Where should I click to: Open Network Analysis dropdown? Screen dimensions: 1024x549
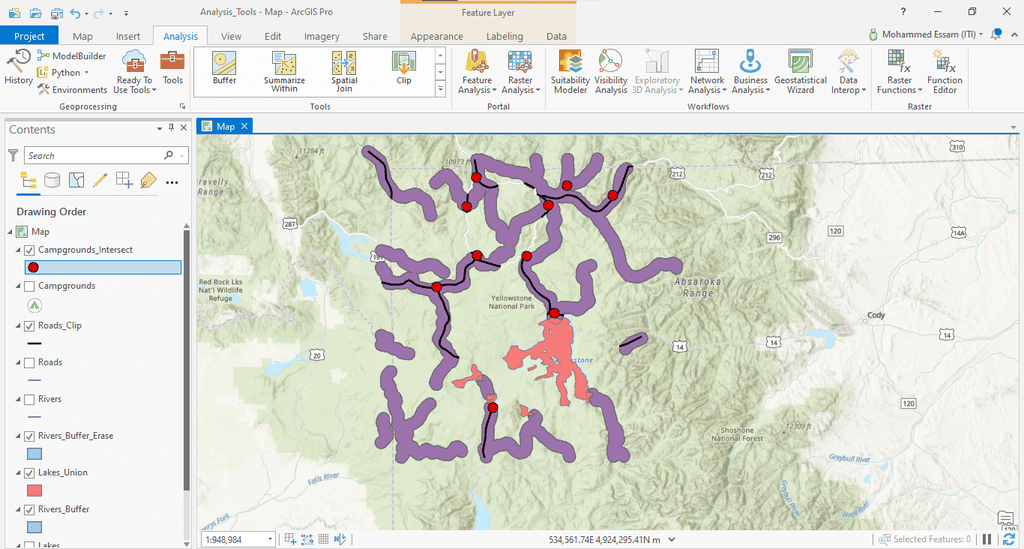coord(707,72)
